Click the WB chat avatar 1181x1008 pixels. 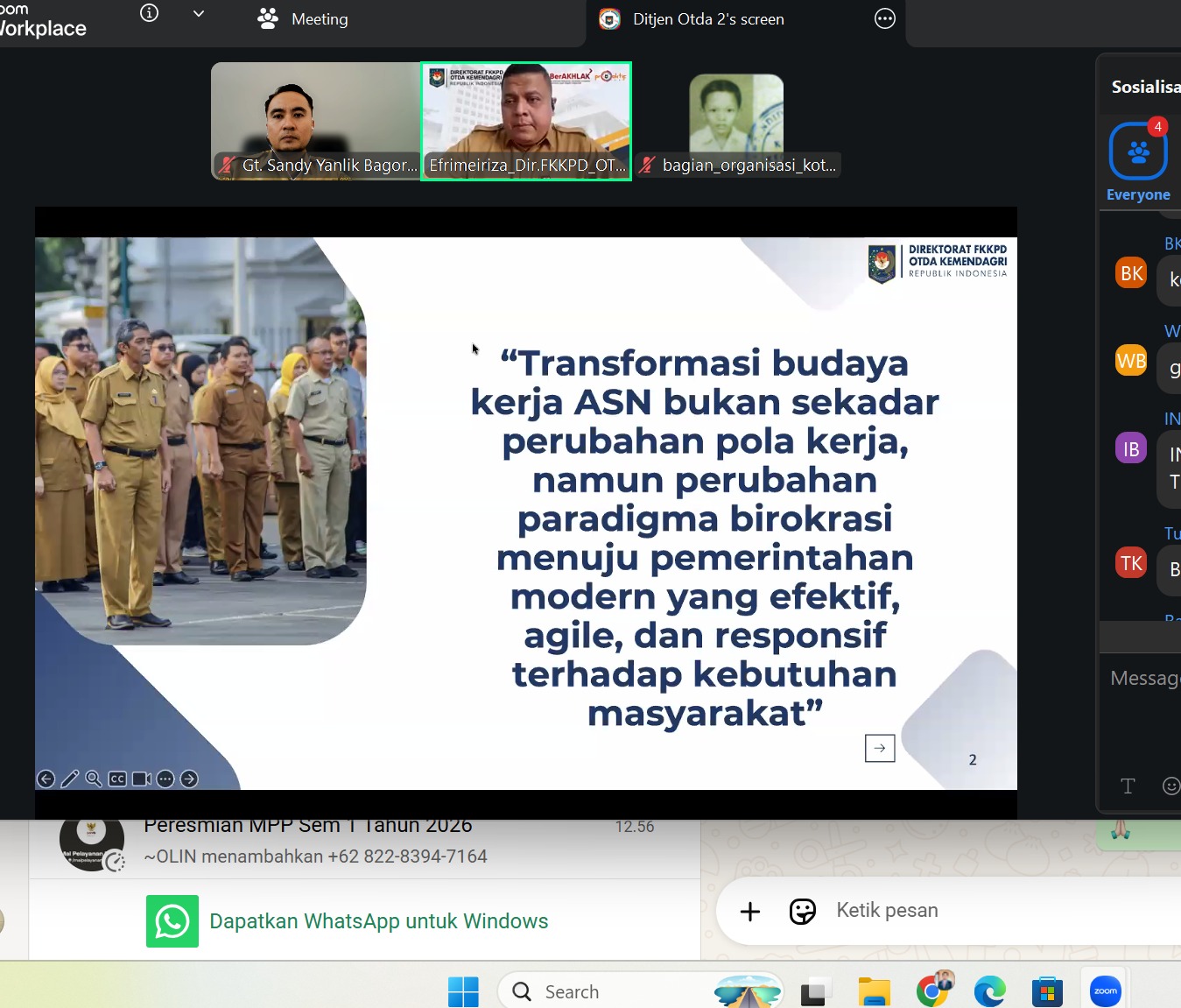click(x=1131, y=360)
